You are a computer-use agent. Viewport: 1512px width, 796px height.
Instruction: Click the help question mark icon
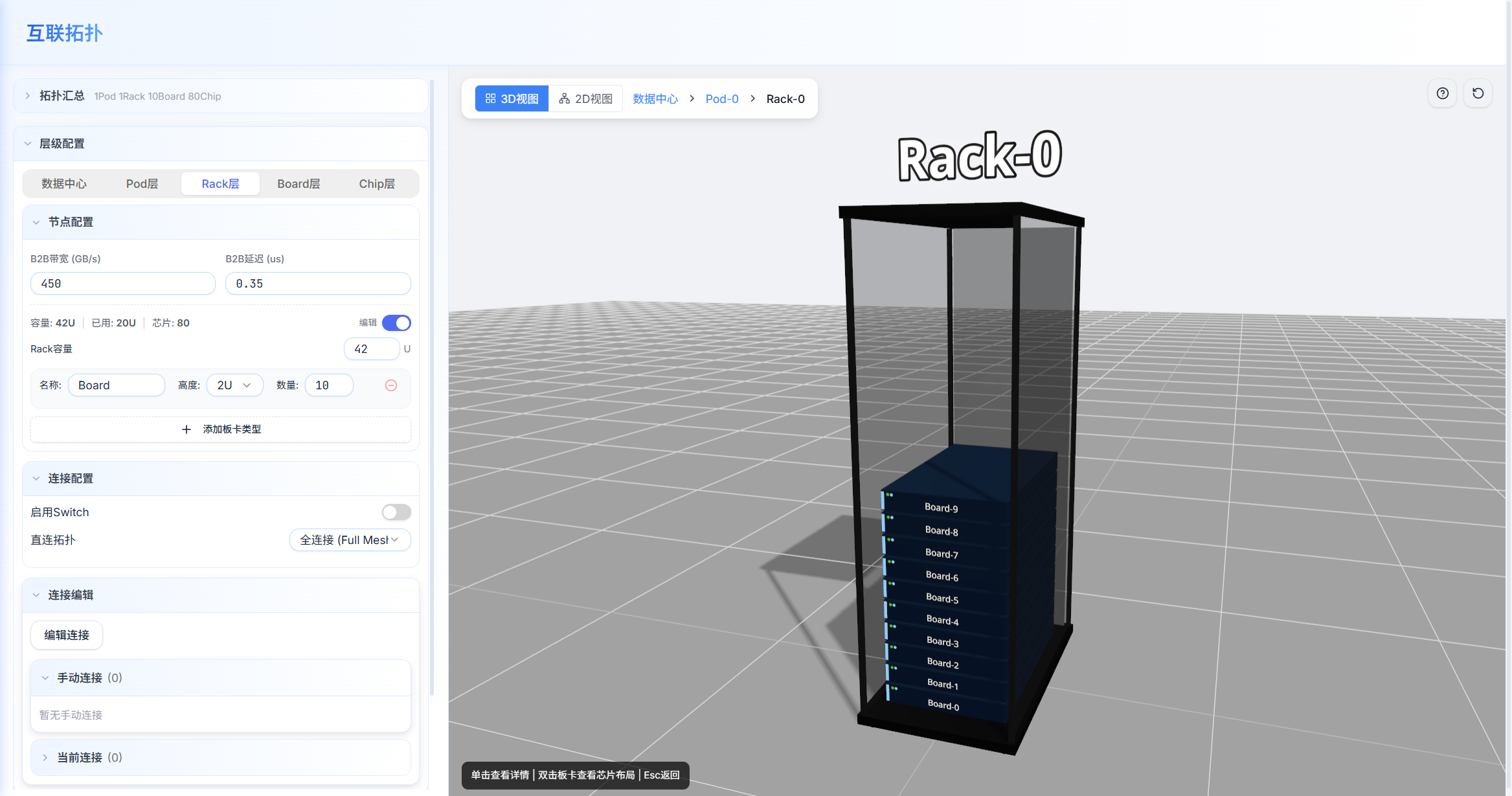[x=1442, y=93]
